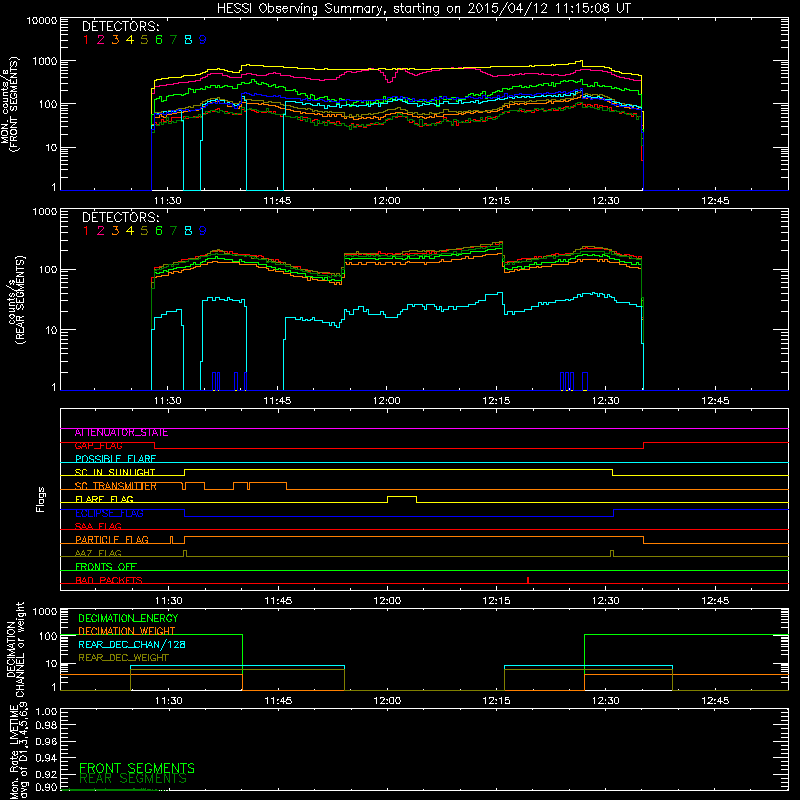Click detector 8 in front segments legend
Viewport: 800px width, 800px height.
click(x=188, y=40)
